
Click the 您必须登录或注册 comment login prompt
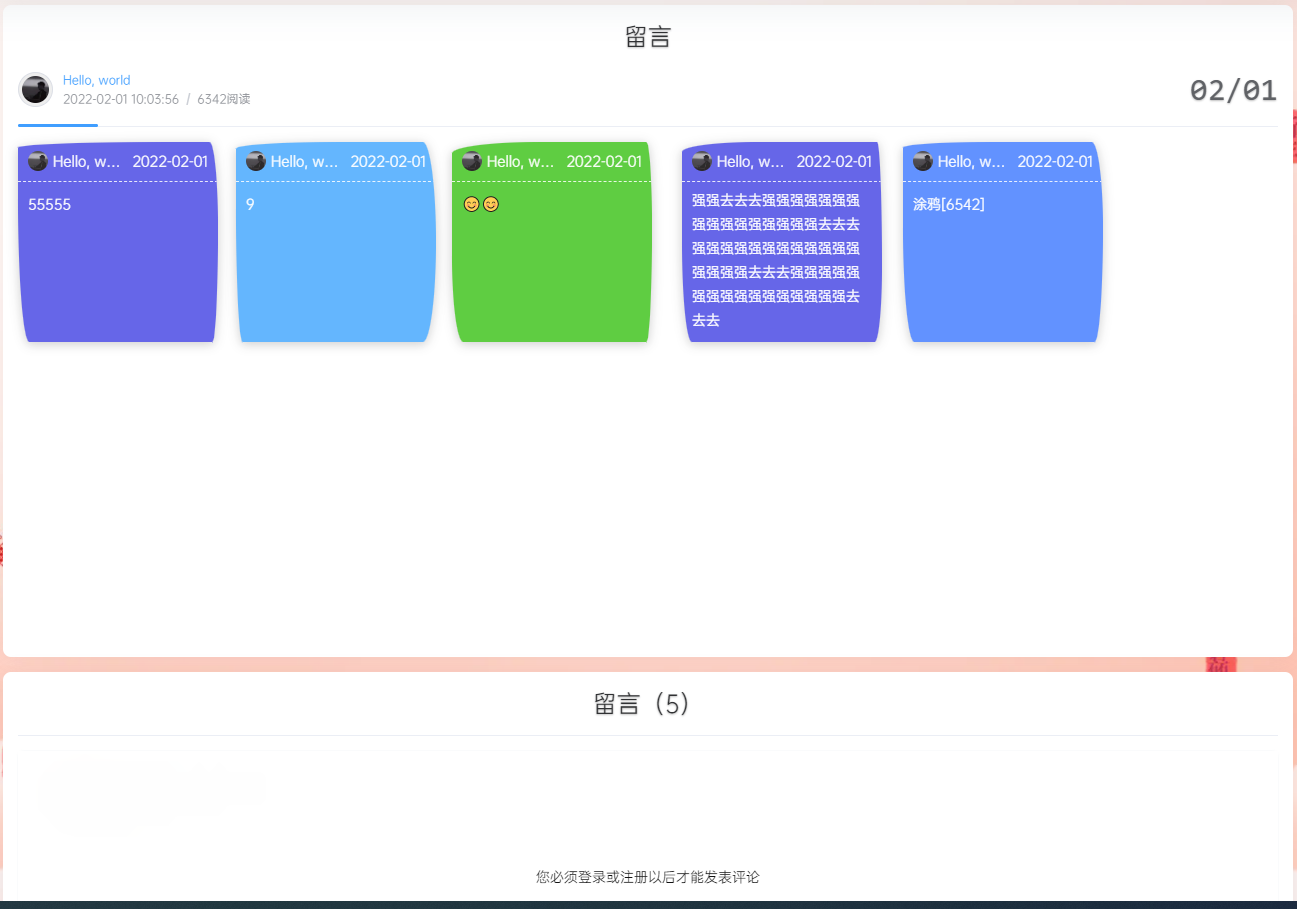point(648,877)
